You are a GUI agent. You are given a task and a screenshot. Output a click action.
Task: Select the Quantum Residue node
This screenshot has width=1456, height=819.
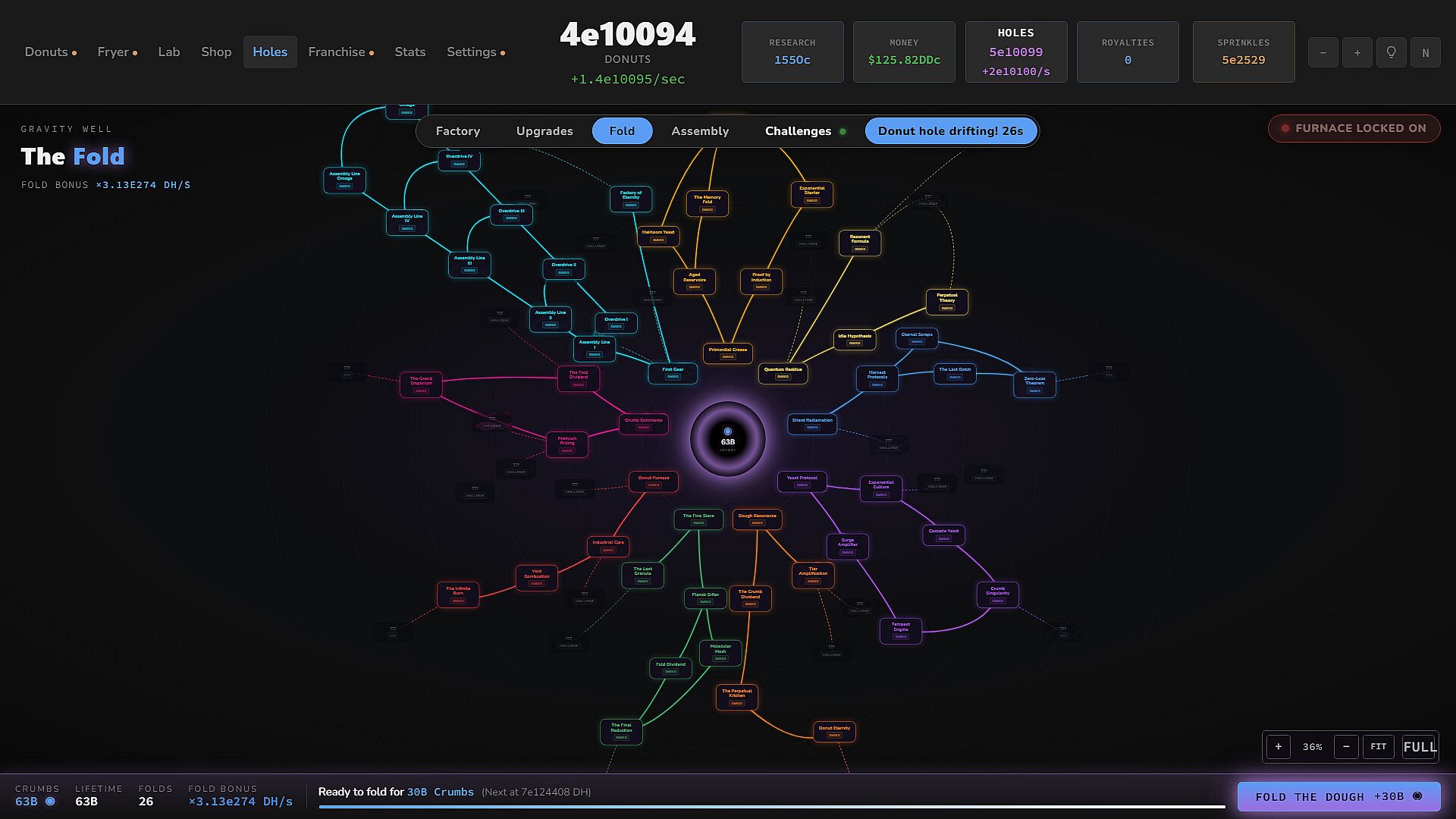pyautogui.click(x=783, y=373)
